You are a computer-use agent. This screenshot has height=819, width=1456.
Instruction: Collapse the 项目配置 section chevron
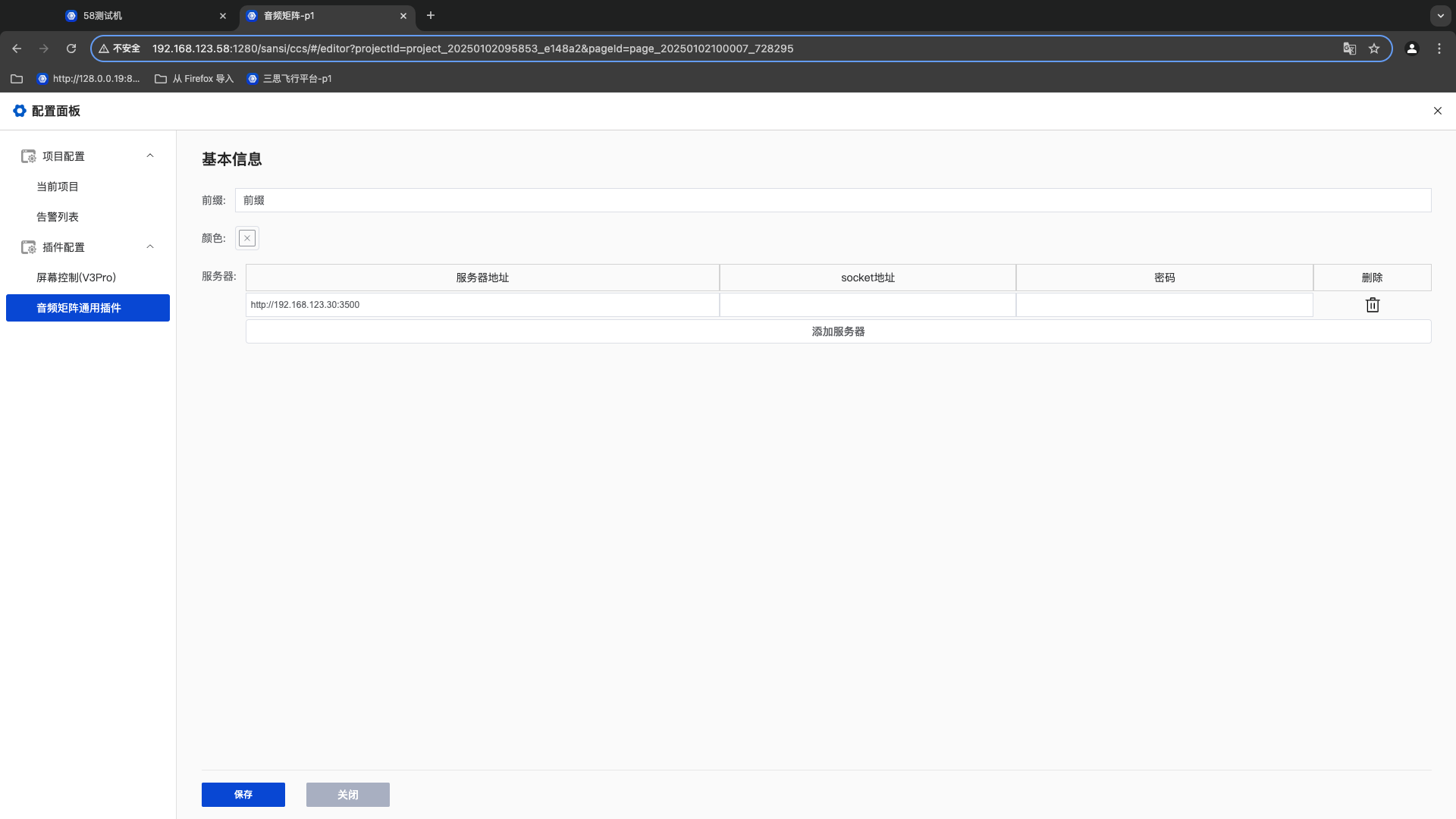150,155
